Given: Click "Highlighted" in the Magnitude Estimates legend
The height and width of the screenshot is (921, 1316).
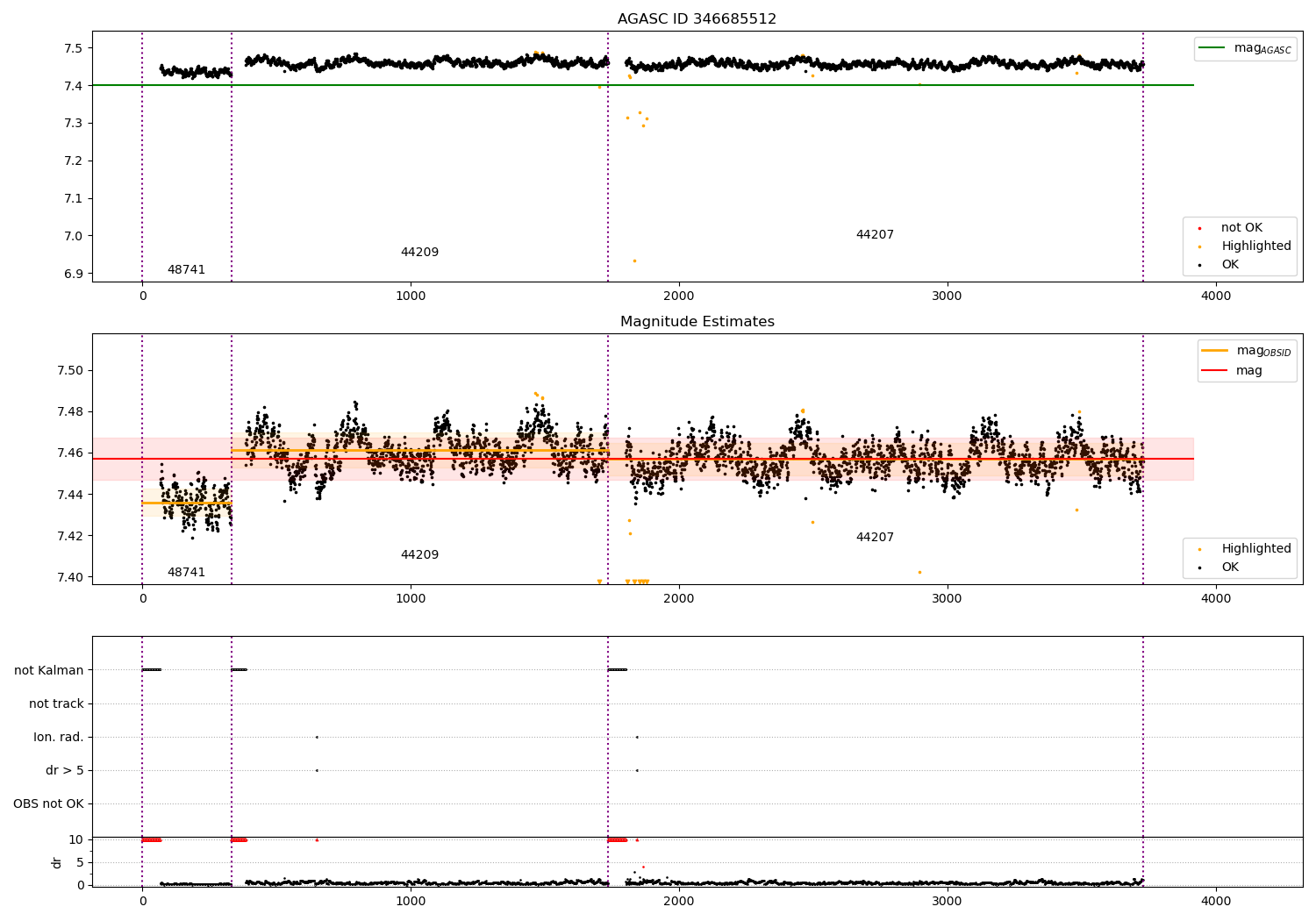Looking at the screenshot, I should click(1256, 549).
